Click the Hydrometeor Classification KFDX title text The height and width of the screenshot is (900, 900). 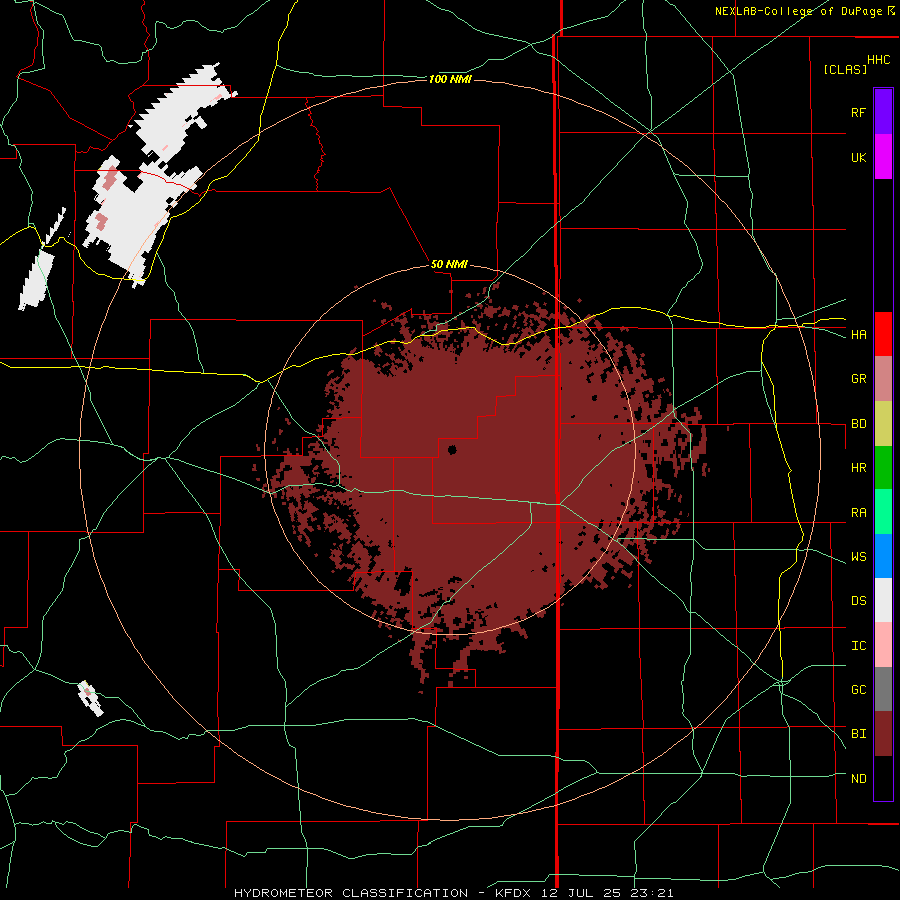[453, 893]
